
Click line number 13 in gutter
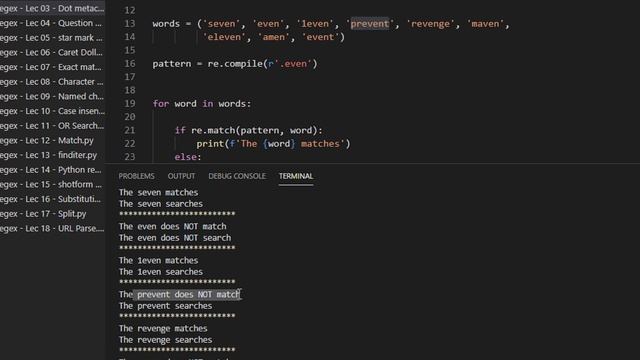click(129, 24)
